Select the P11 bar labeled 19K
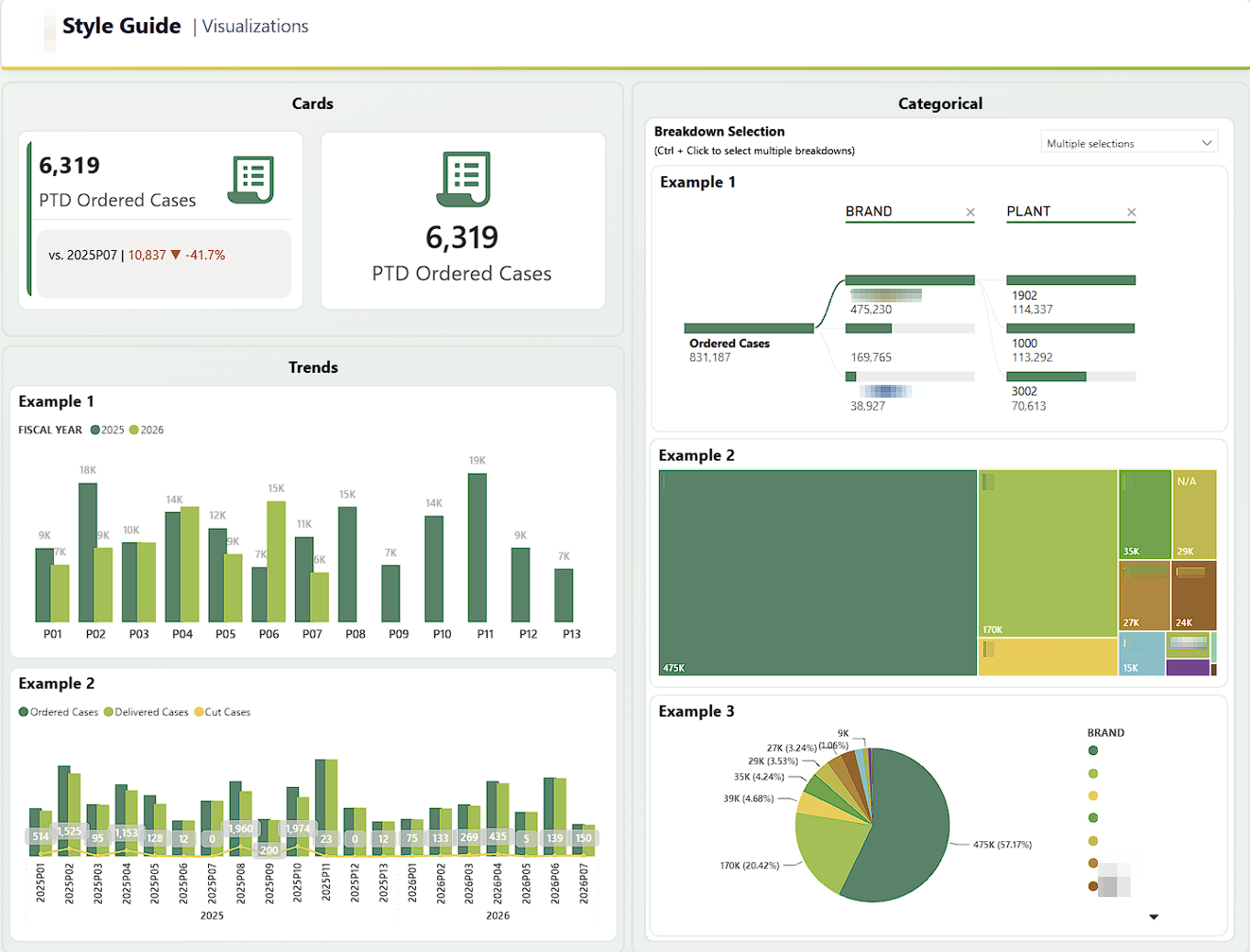 [477, 548]
